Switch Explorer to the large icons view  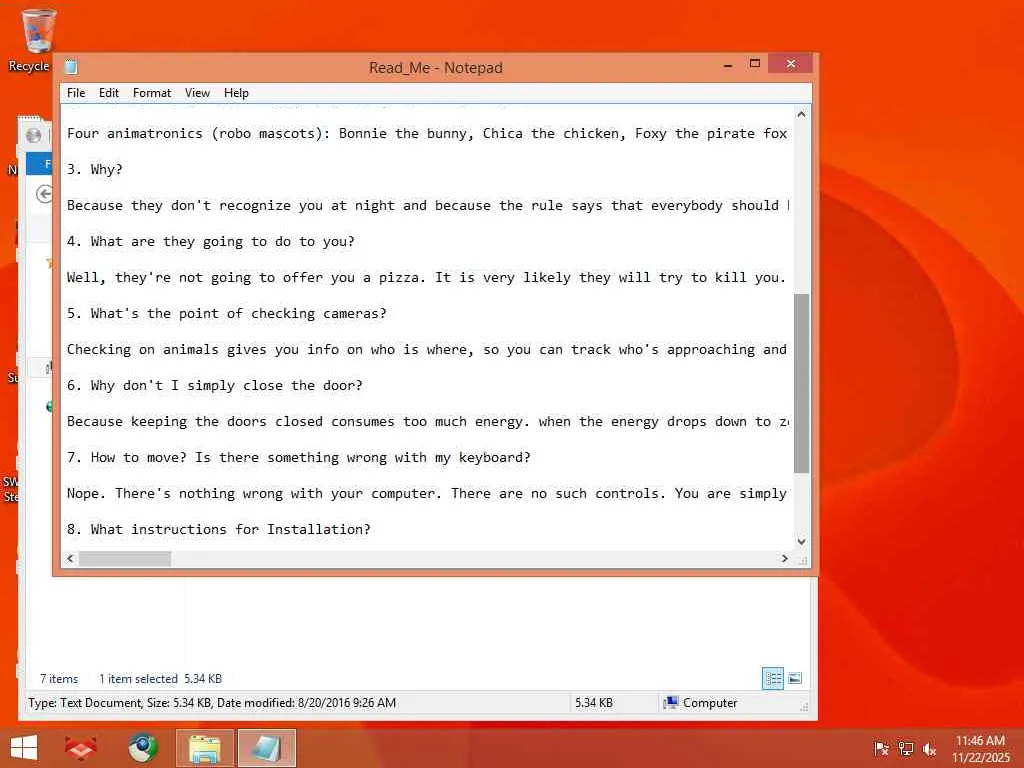795,679
